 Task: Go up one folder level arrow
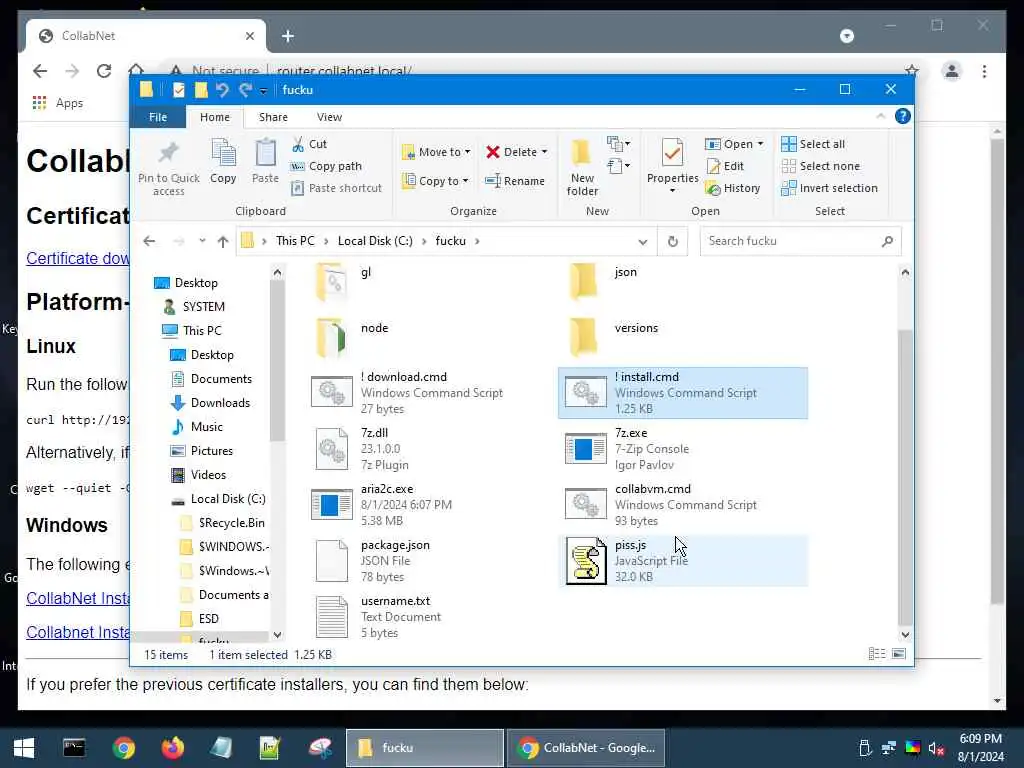point(223,242)
